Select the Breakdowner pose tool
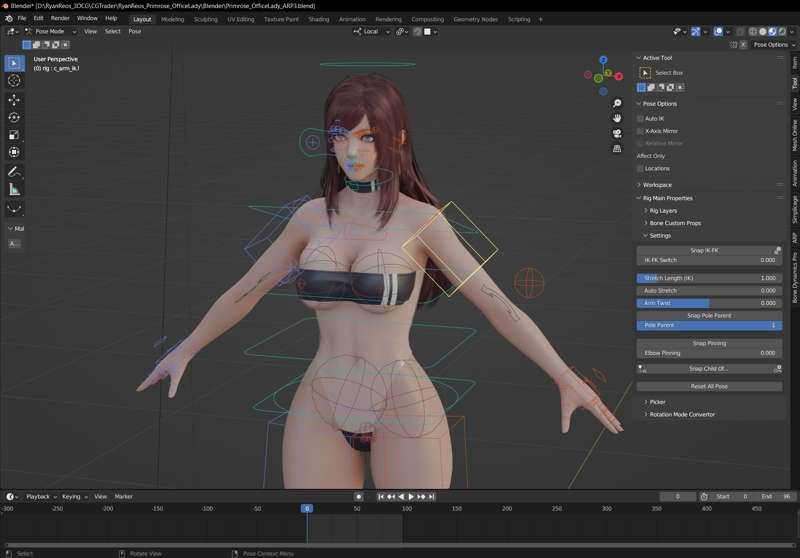800x558 pixels. 14,209
